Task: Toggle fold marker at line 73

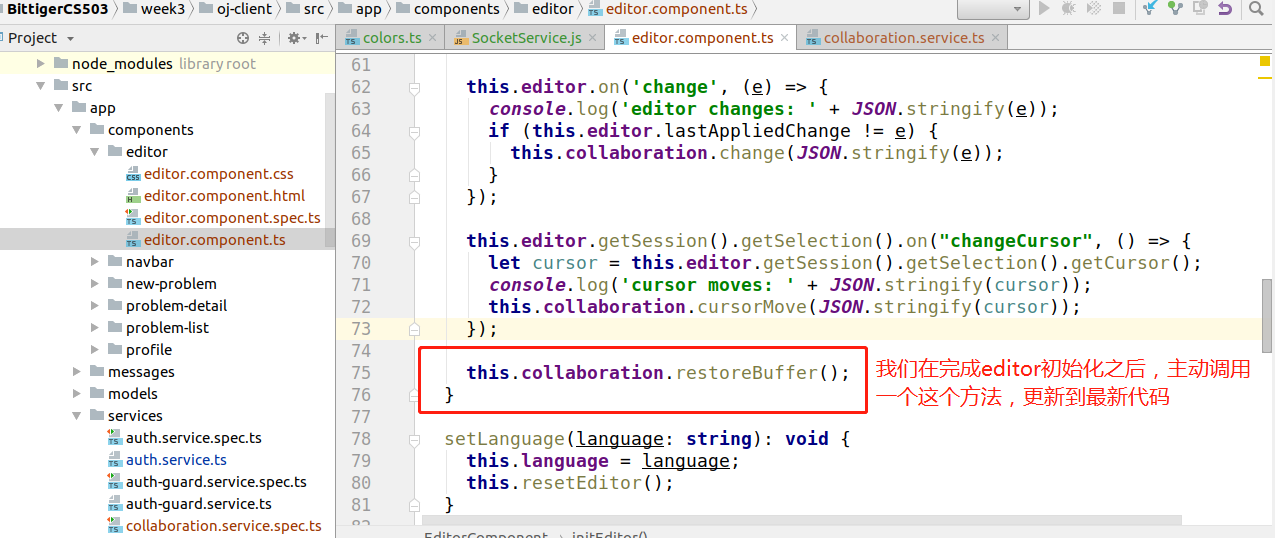Action: click(x=414, y=329)
